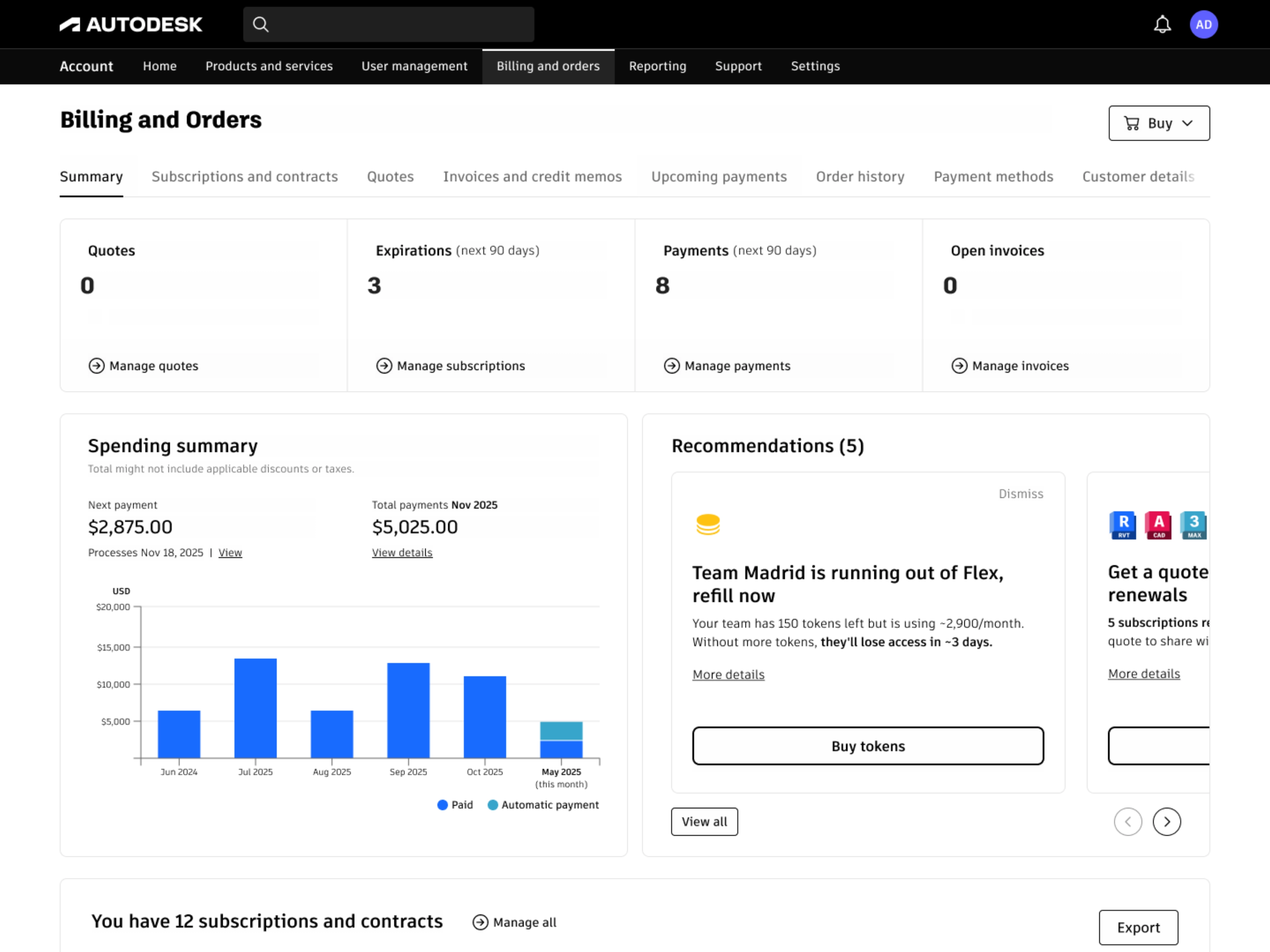Click the search magnifier icon
The image size is (1270, 952).
click(261, 24)
